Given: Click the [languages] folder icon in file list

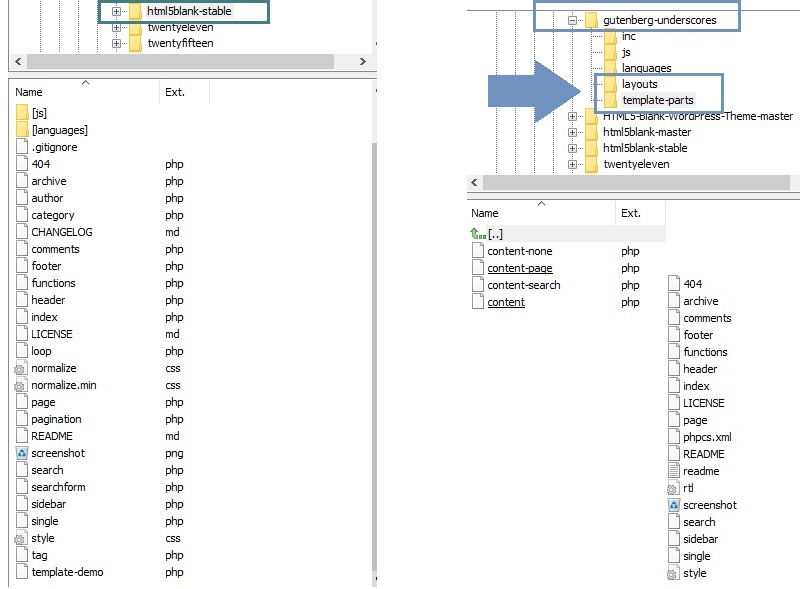Looking at the screenshot, I should click(22, 130).
